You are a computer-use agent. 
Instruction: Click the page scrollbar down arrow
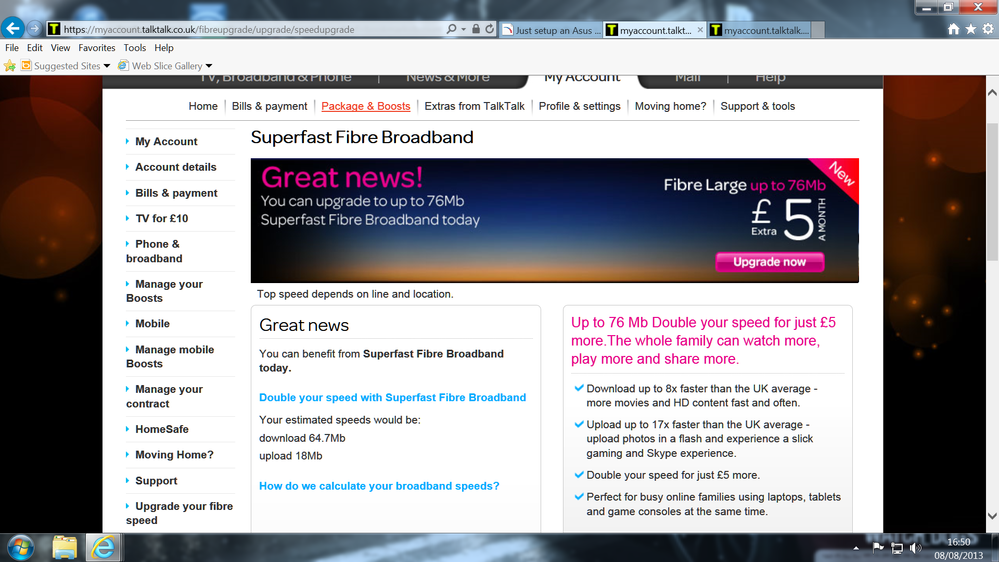[993, 516]
